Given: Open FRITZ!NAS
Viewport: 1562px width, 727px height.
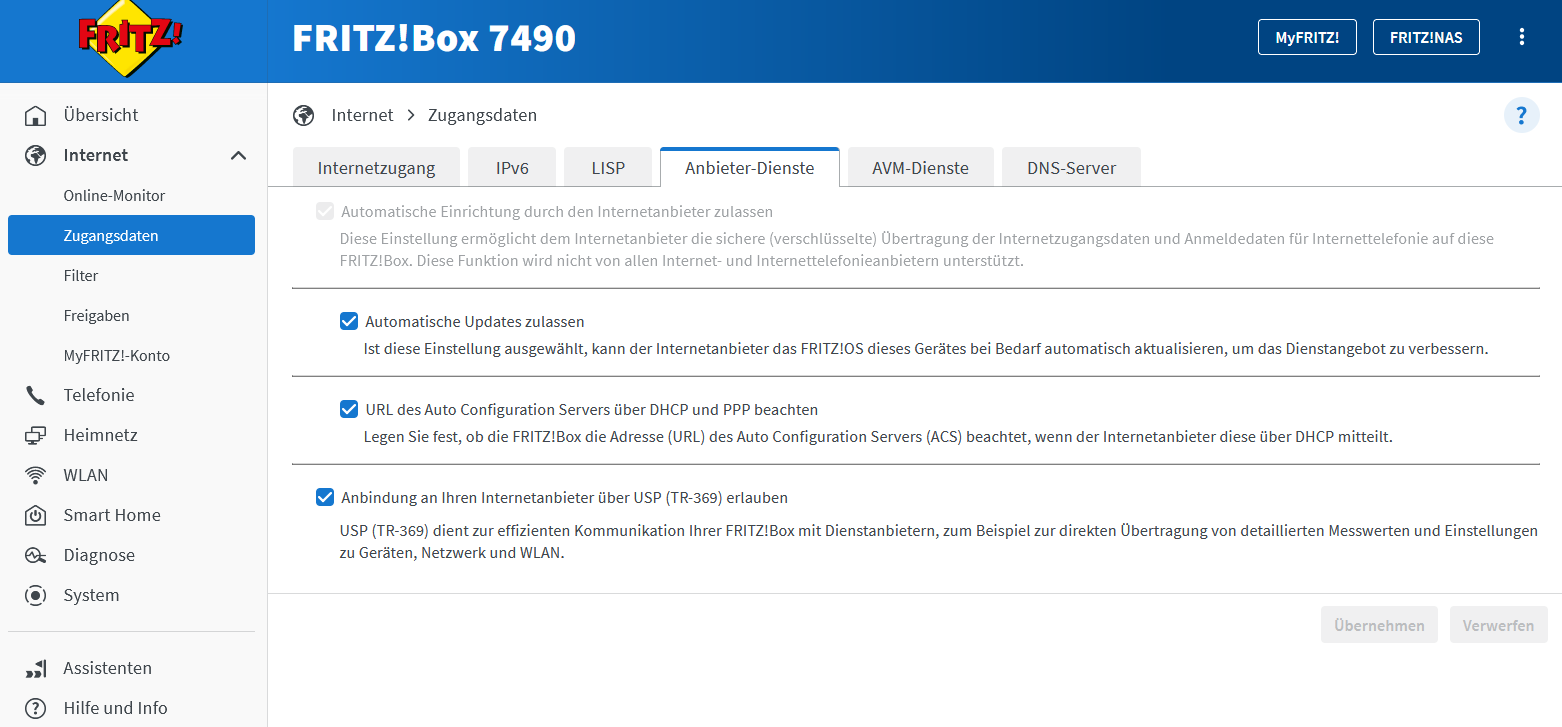Looking at the screenshot, I should (x=1426, y=36).
